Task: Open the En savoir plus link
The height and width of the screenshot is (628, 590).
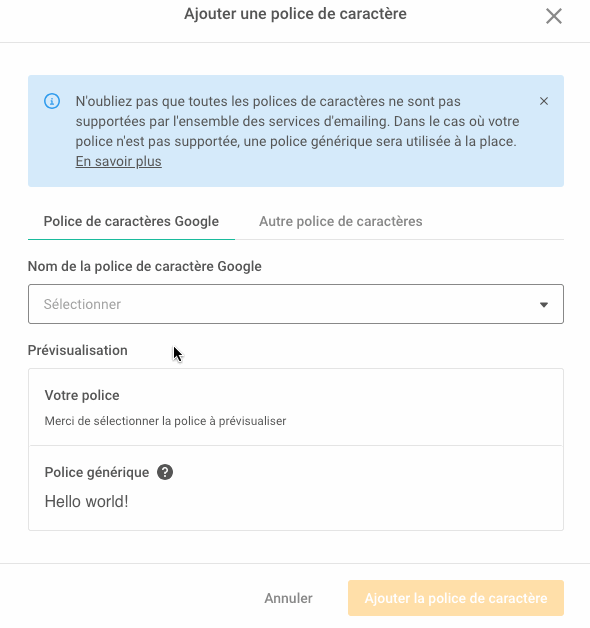Action: tap(119, 161)
